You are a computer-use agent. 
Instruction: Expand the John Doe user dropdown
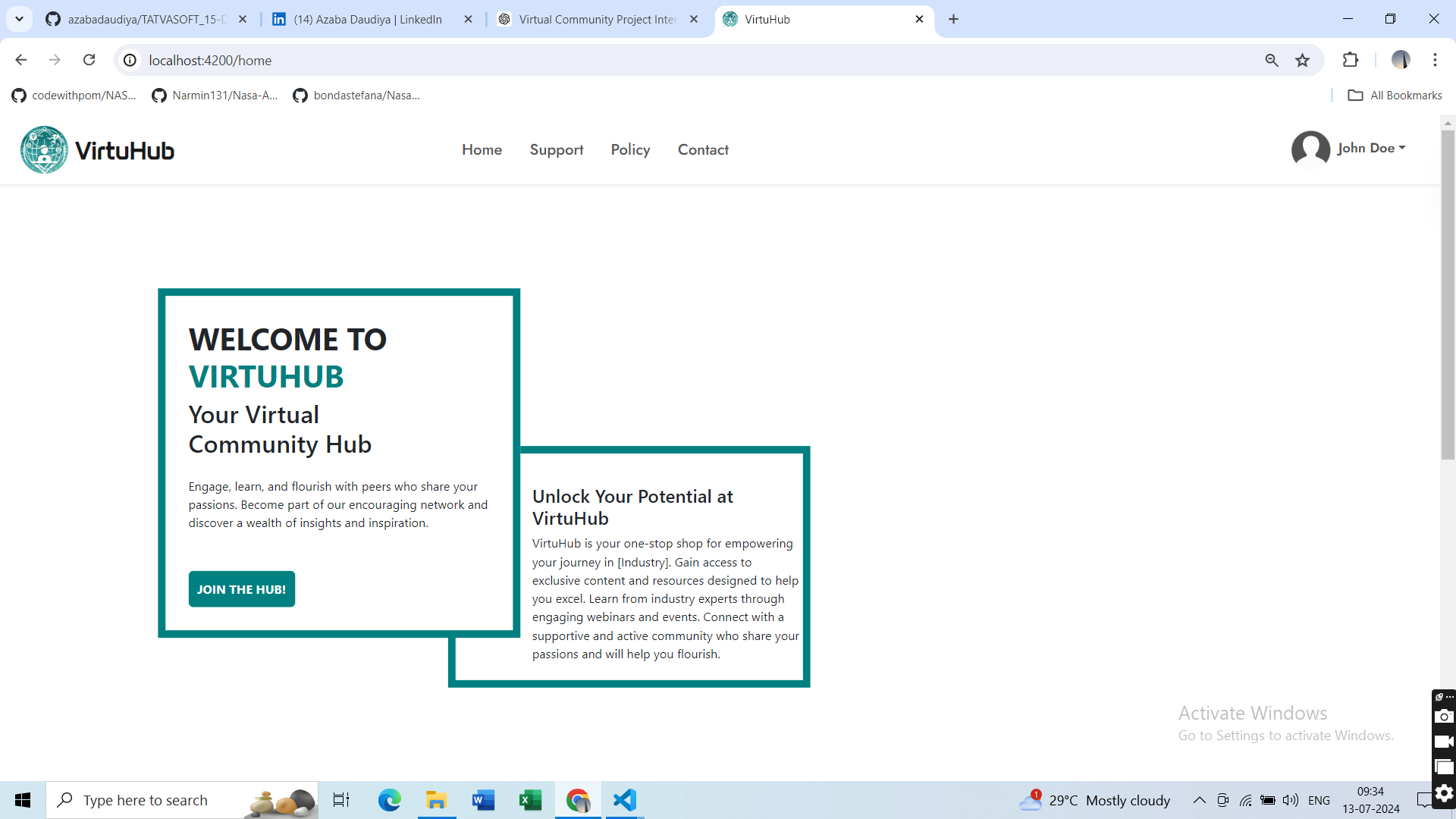[x=1371, y=148]
